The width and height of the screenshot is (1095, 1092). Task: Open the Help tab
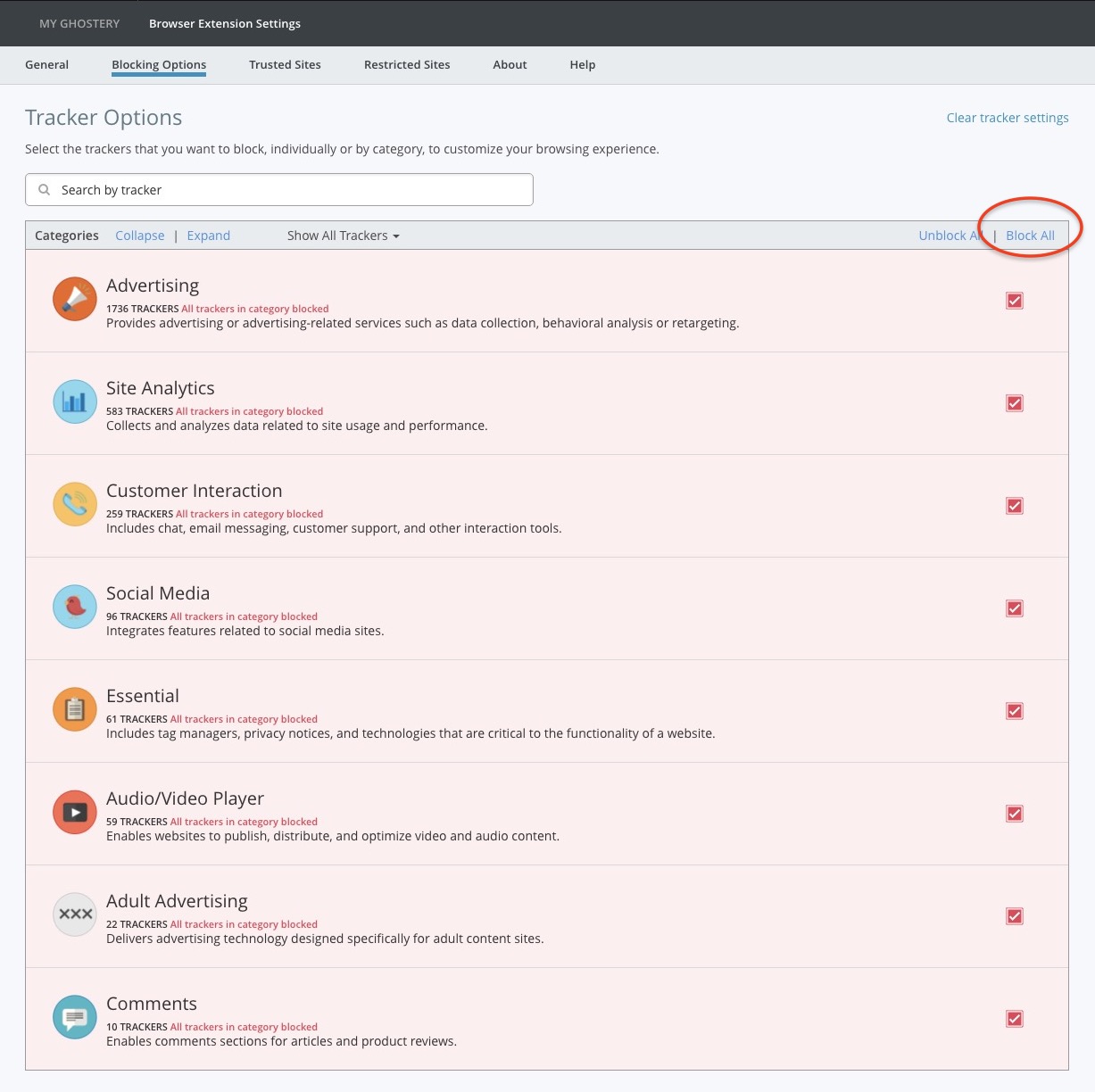coord(582,64)
